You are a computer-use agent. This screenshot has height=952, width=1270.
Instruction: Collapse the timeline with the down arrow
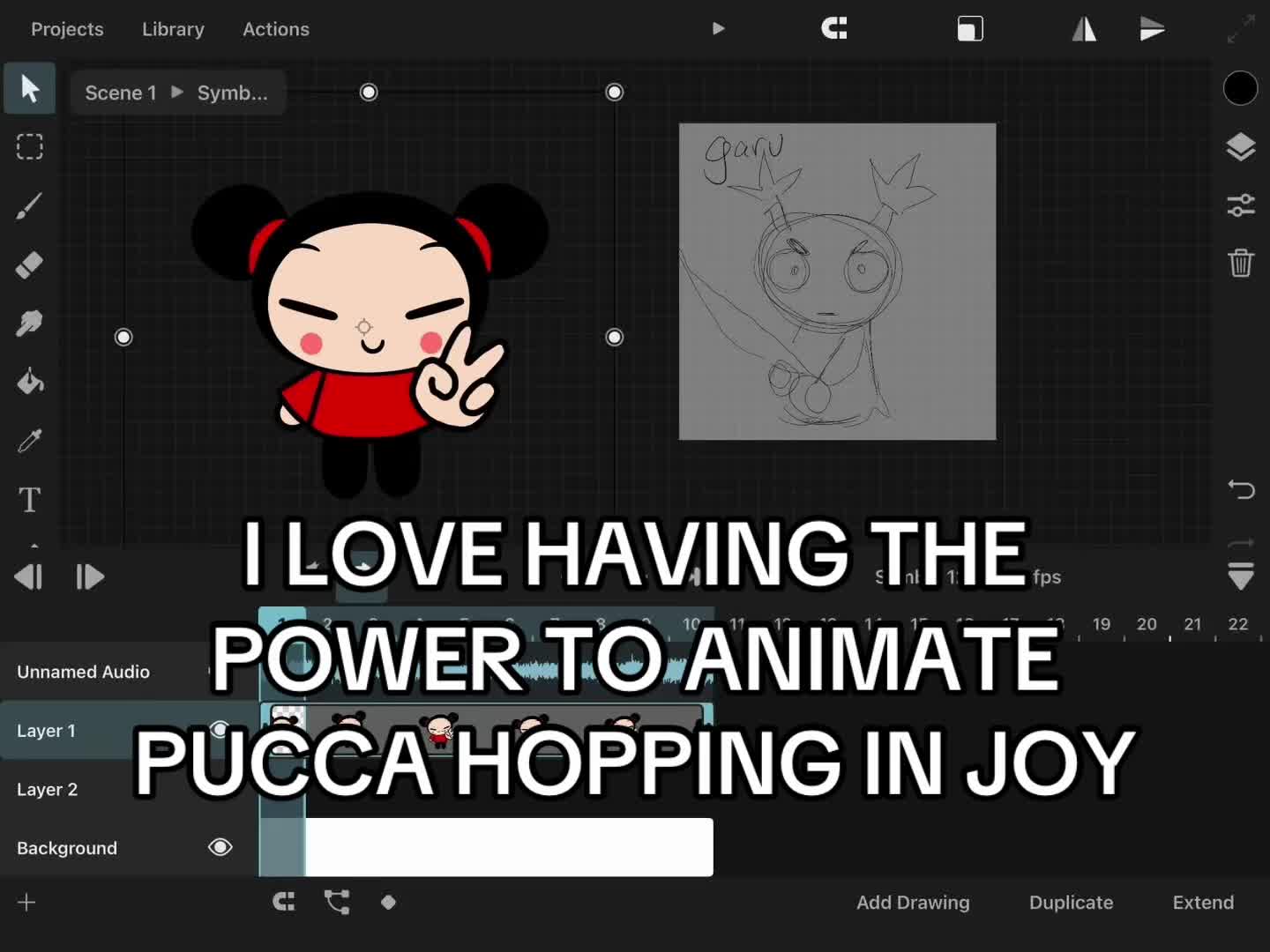[x=1241, y=576]
